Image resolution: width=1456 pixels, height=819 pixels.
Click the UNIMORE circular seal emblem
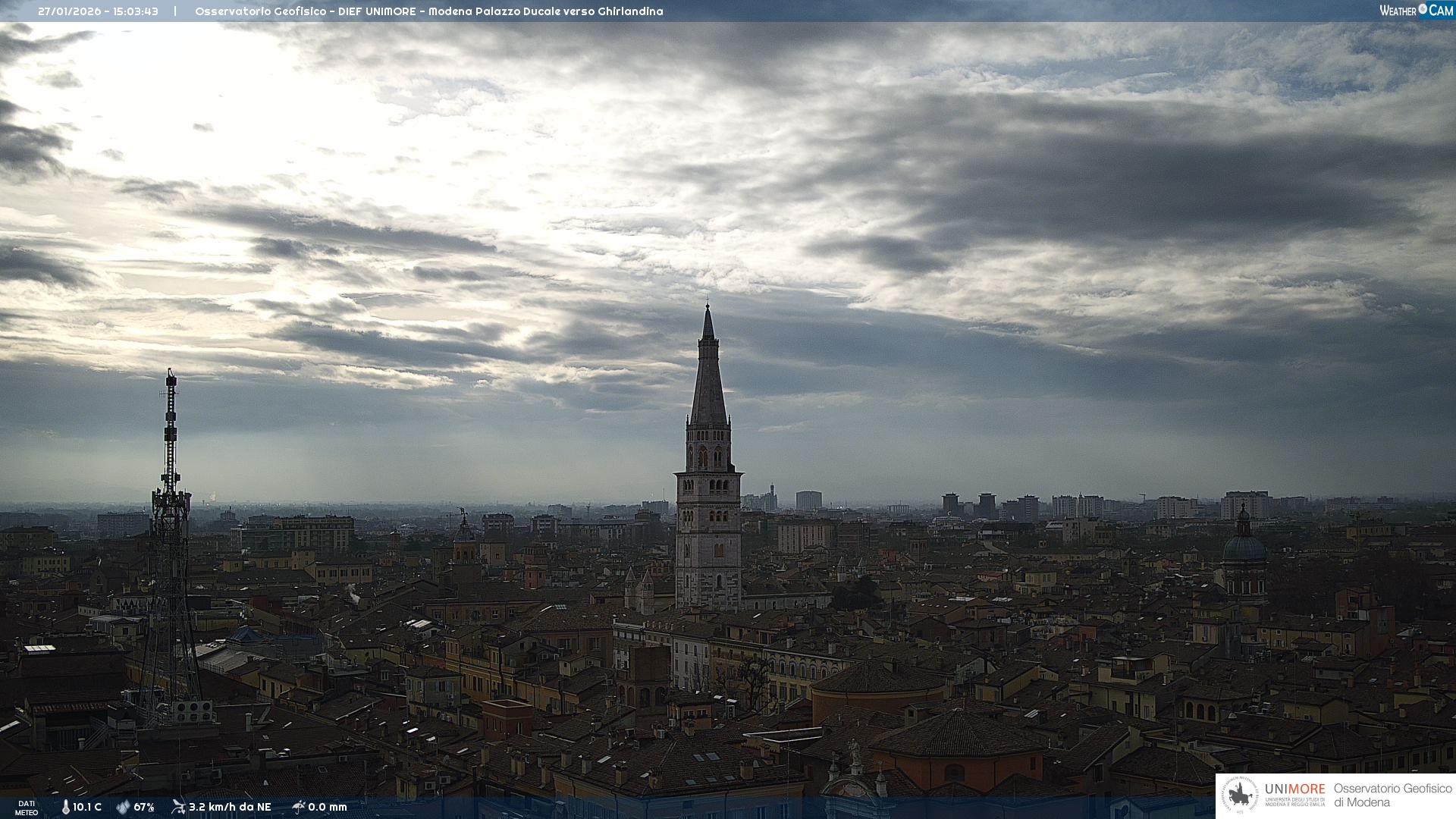click(1240, 795)
